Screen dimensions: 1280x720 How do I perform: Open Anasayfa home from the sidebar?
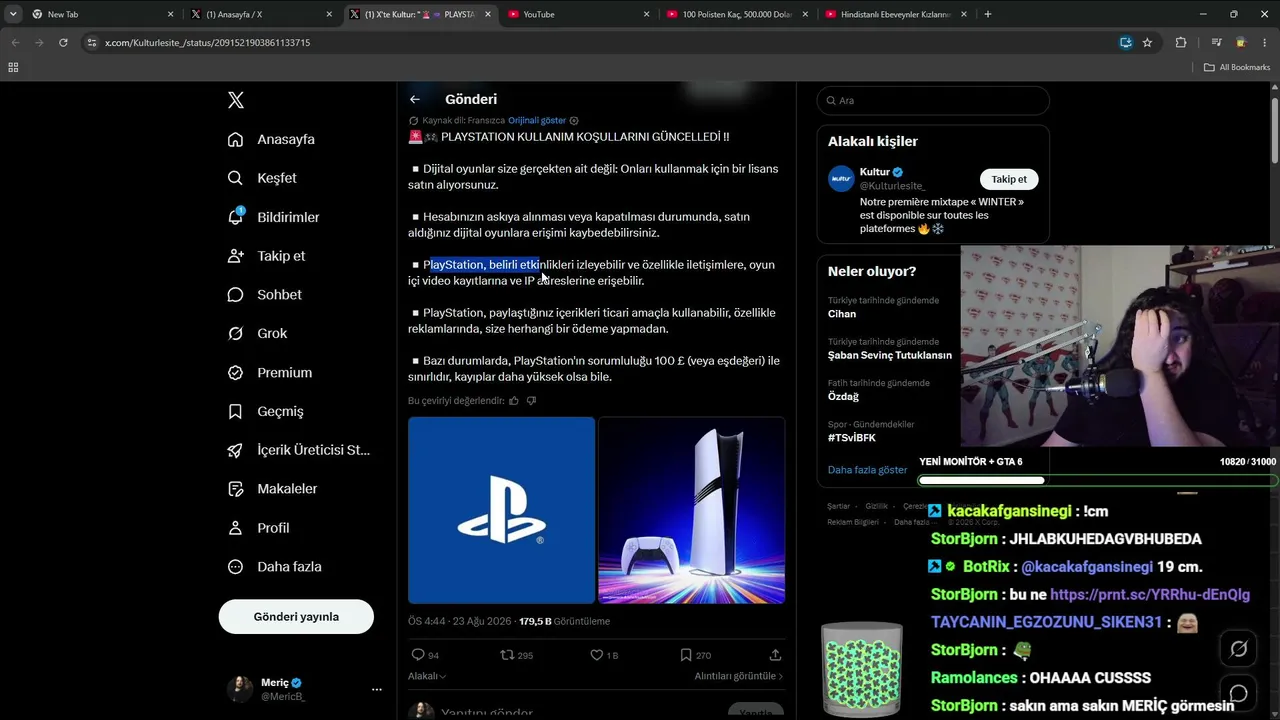tap(271, 139)
